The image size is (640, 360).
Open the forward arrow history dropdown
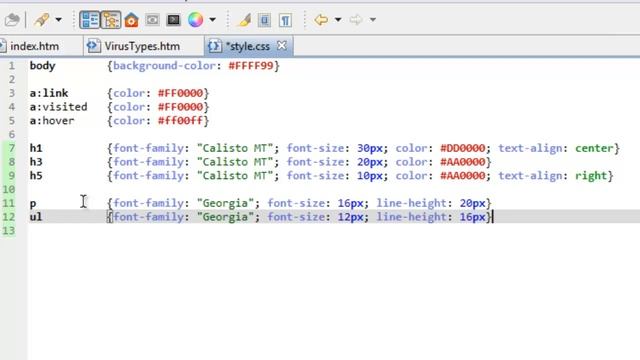click(x=372, y=20)
